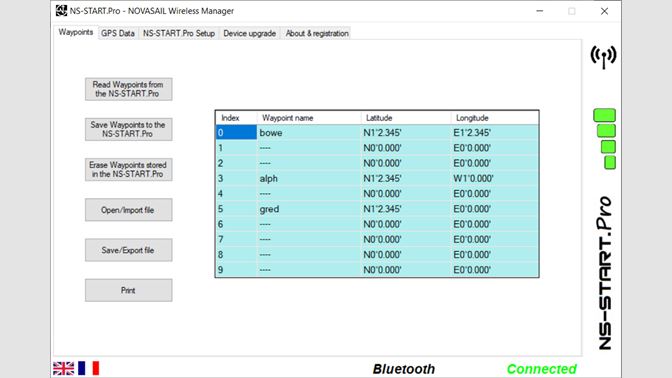
Task: Click the Bluetooth status label
Action: point(404,369)
